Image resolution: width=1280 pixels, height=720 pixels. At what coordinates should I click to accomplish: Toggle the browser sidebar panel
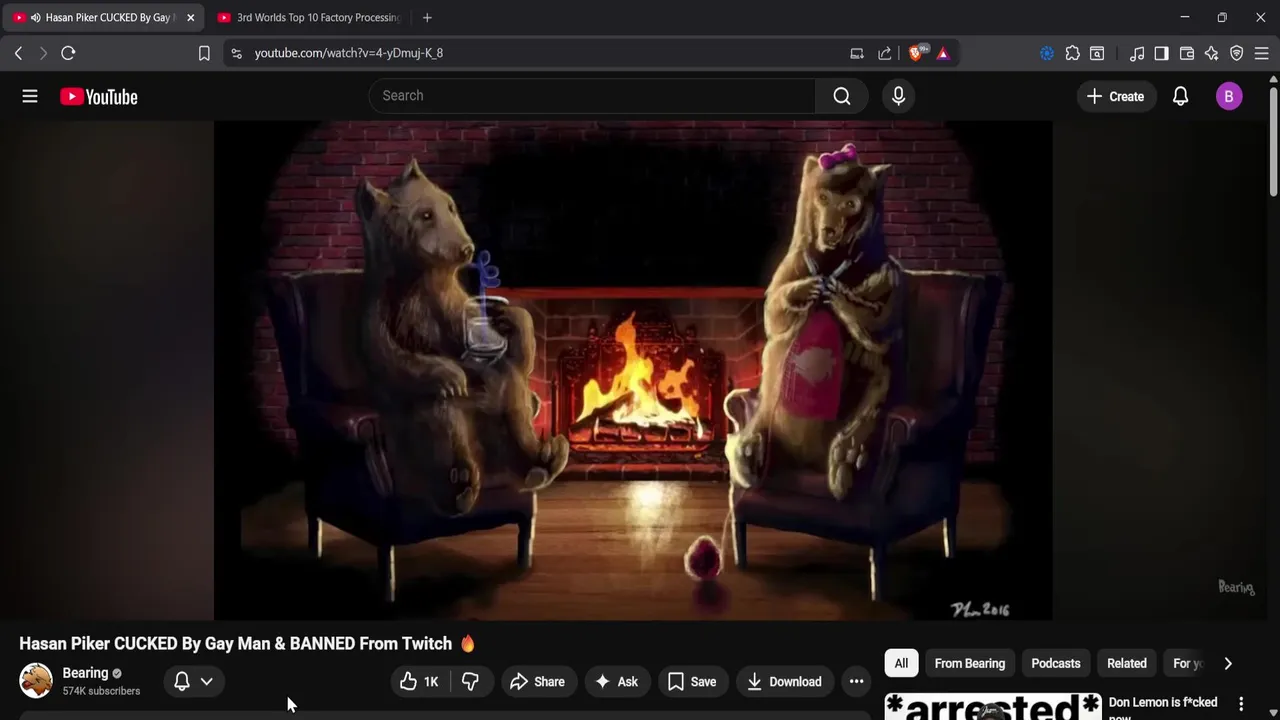1161,53
